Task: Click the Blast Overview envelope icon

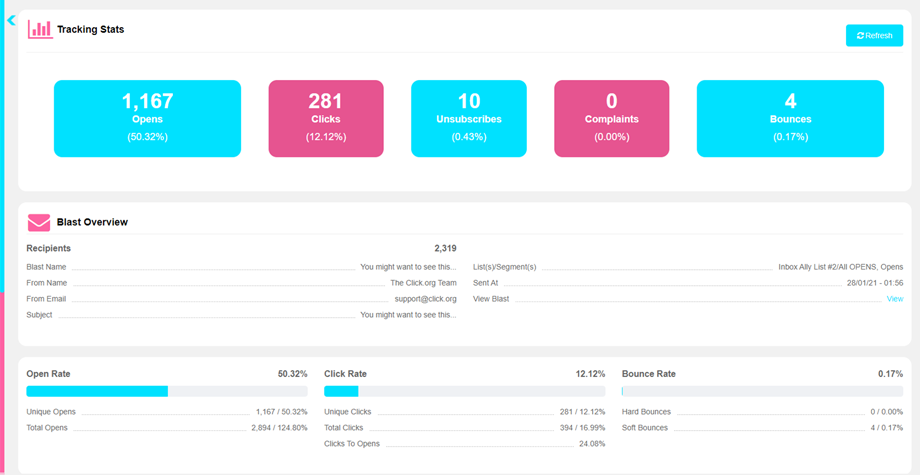Action: (39, 222)
